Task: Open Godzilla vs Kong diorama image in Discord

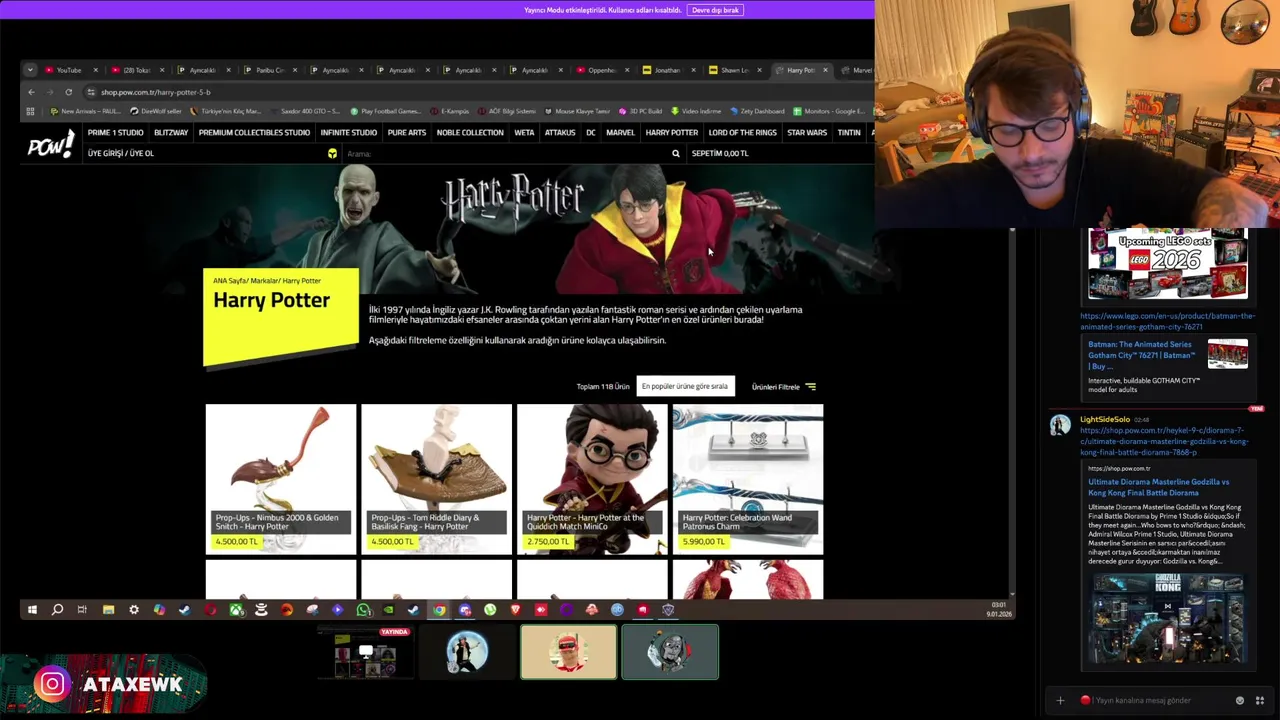Action: point(1167,617)
